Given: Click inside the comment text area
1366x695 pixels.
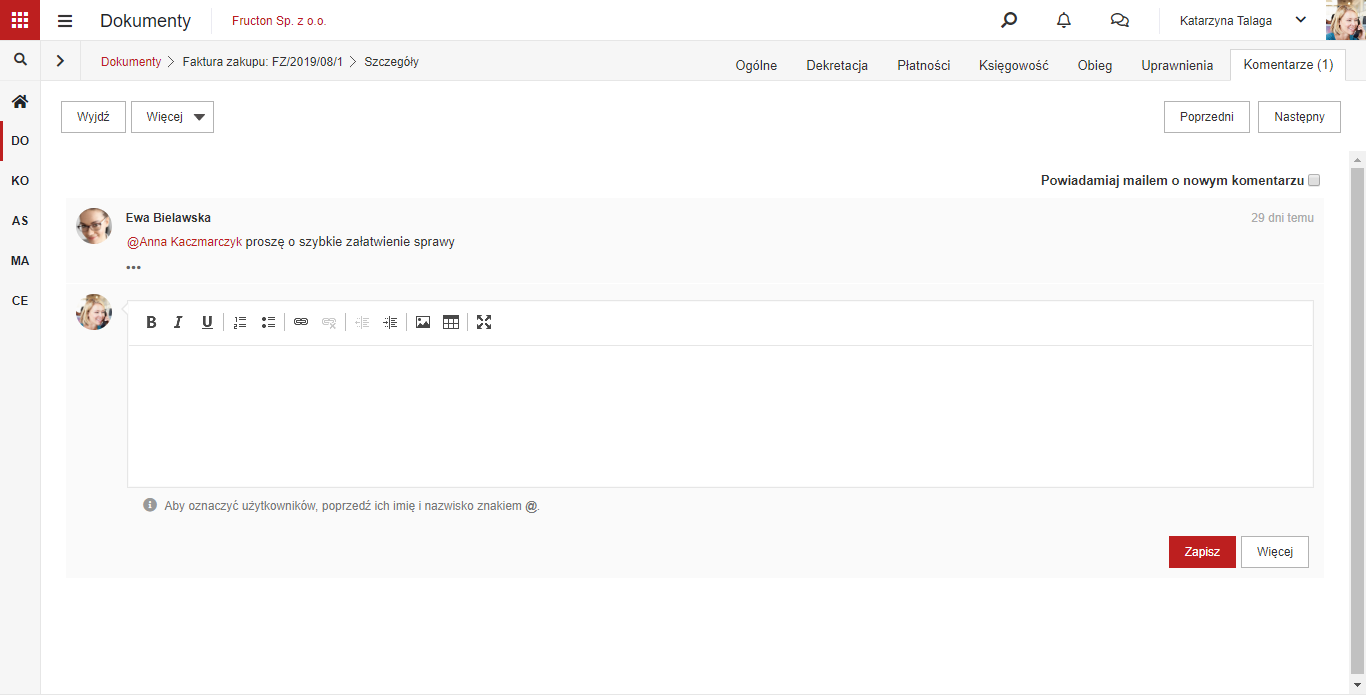Looking at the screenshot, I should (720, 416).
